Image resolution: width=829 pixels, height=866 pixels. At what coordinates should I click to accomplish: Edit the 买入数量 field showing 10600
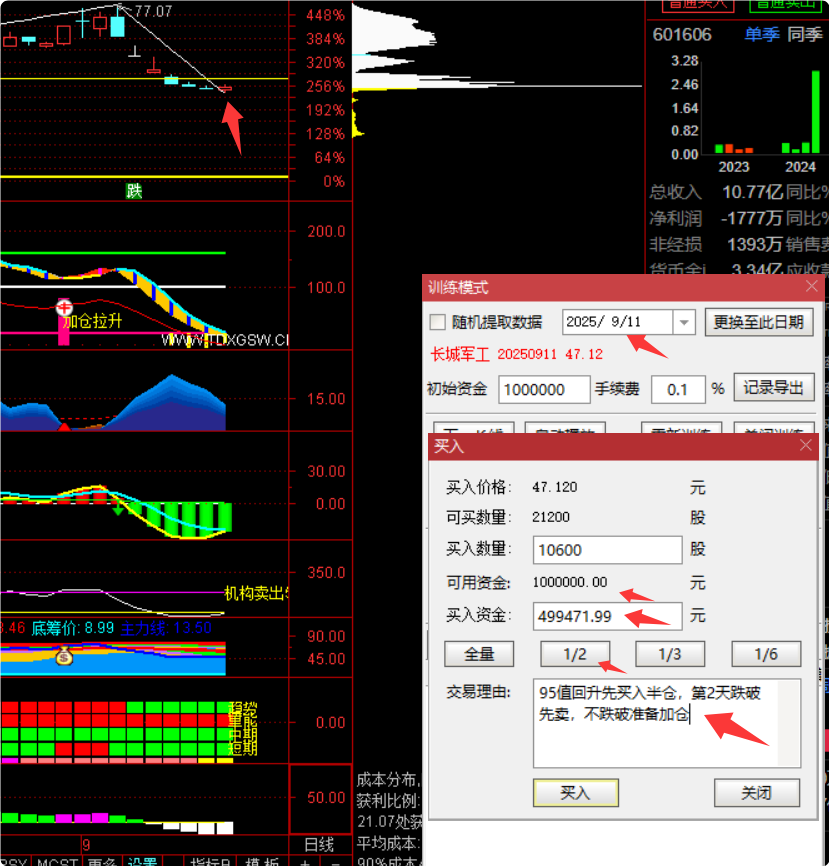click(x=607, y=550)
